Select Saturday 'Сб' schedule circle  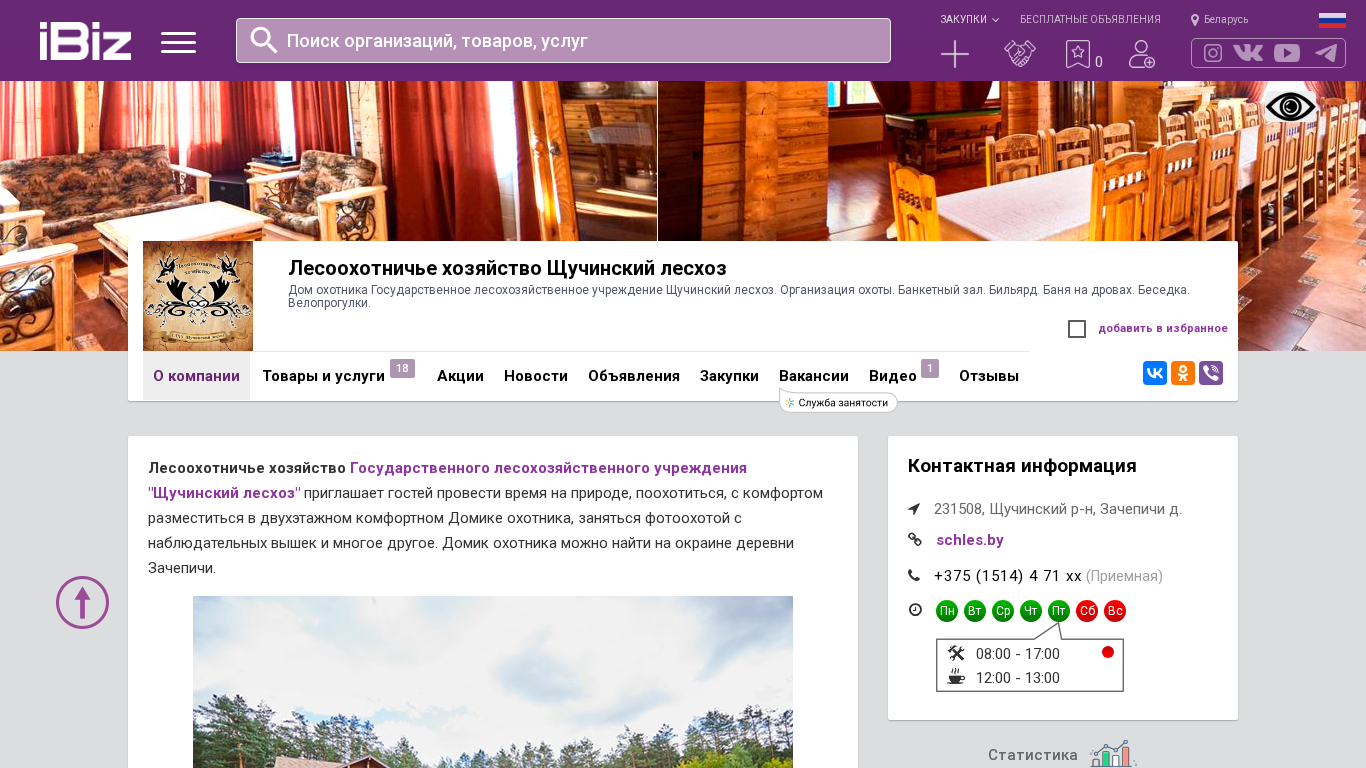pos(1087,611)
